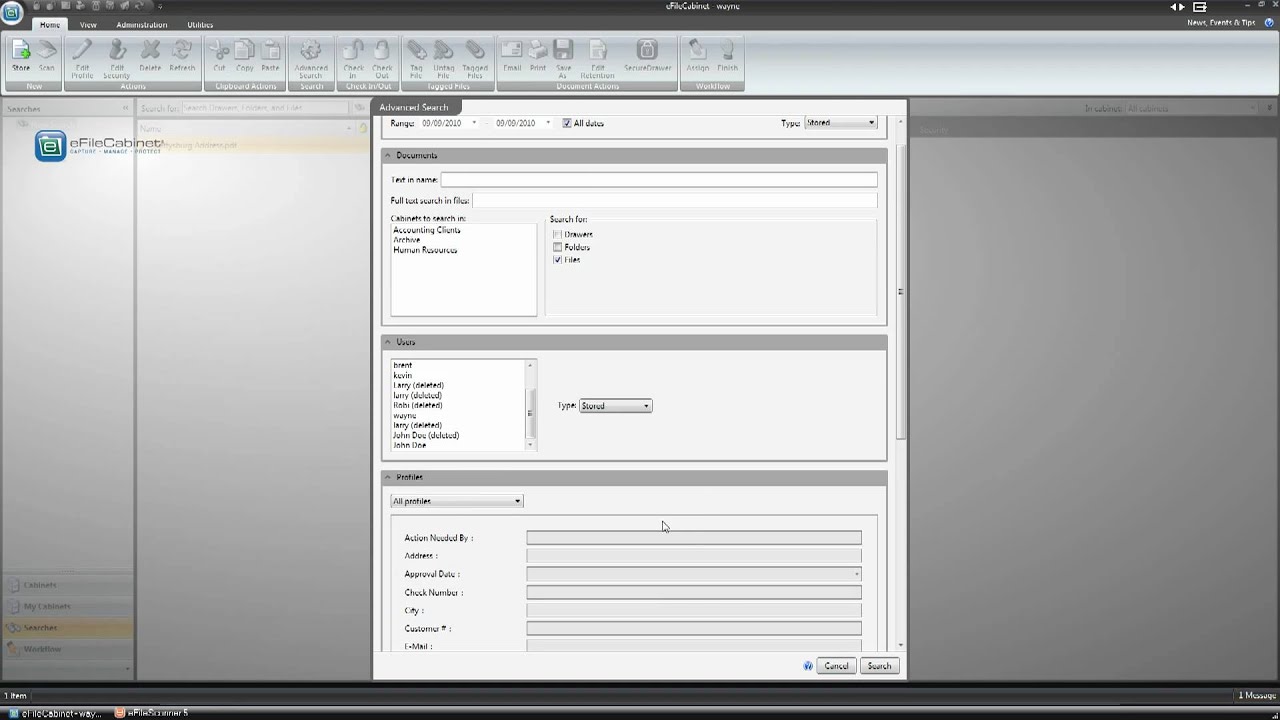Image resolution: width=1280 pixels, height=720 pixels.
Task: Click the Action Needed By field
Action: (x=693, y=538)
